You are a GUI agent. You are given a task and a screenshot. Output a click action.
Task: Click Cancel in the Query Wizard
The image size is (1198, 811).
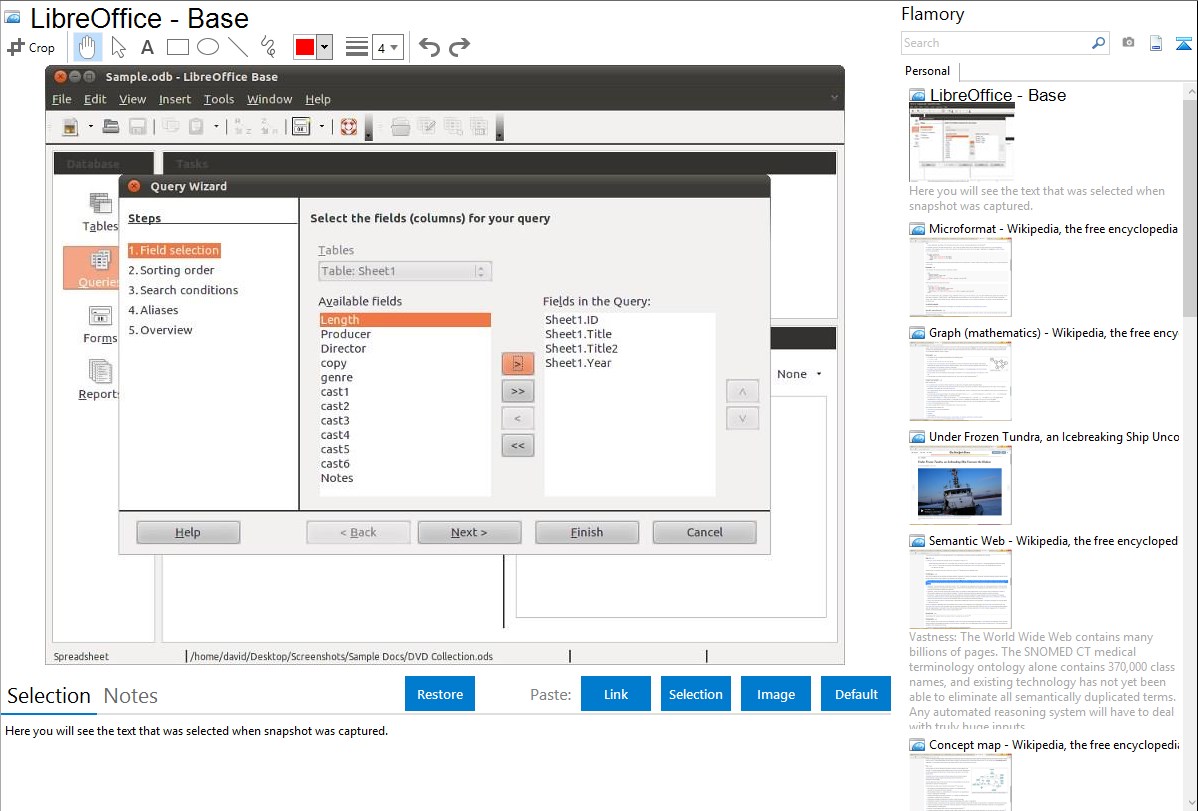pyautogui.click(x=704, y=532)
